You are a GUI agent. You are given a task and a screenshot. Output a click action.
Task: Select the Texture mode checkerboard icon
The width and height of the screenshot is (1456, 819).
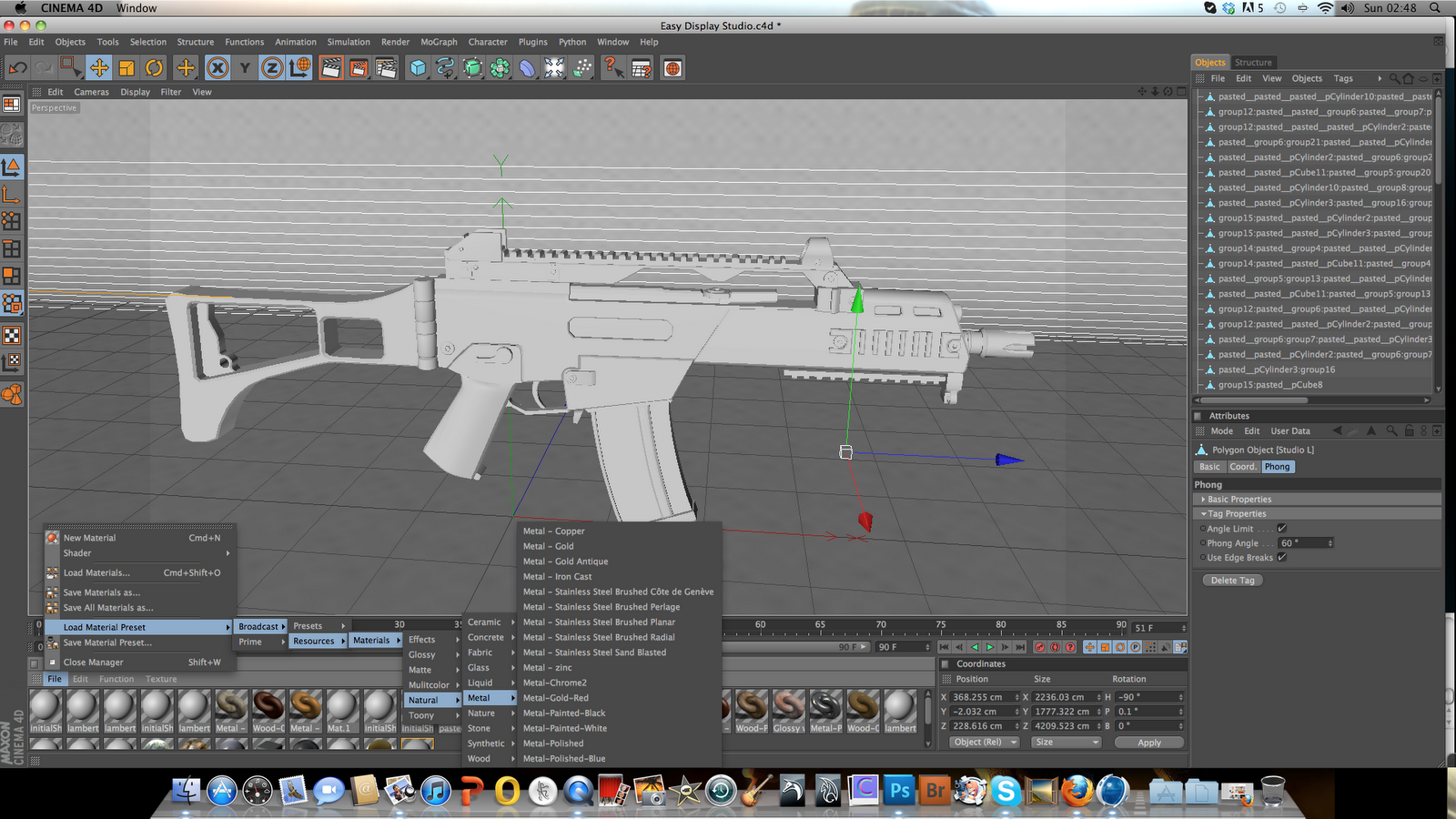click(12, 336)
